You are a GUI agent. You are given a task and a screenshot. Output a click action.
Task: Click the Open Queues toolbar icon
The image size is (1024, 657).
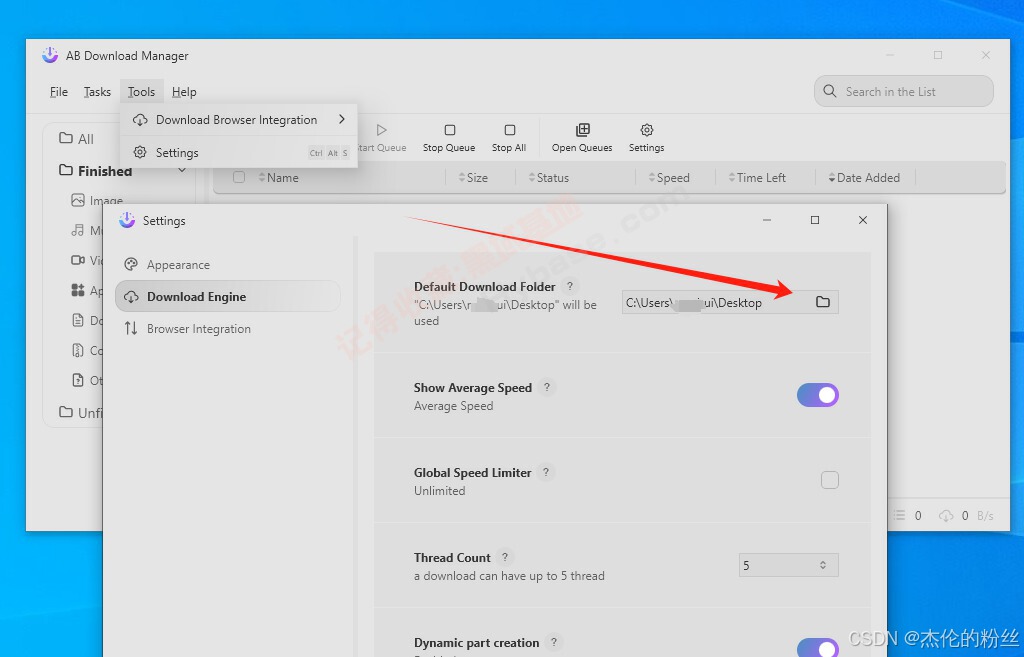(x=583, y=130)
